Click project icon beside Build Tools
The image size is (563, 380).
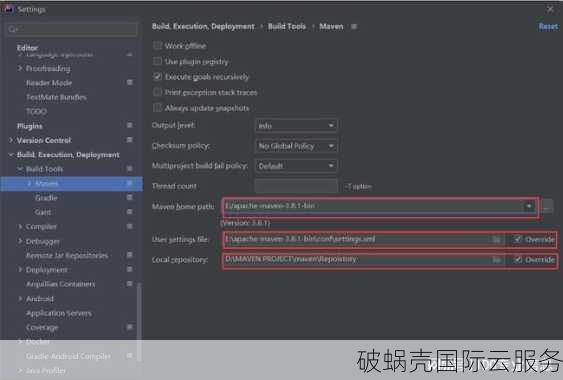130,169
